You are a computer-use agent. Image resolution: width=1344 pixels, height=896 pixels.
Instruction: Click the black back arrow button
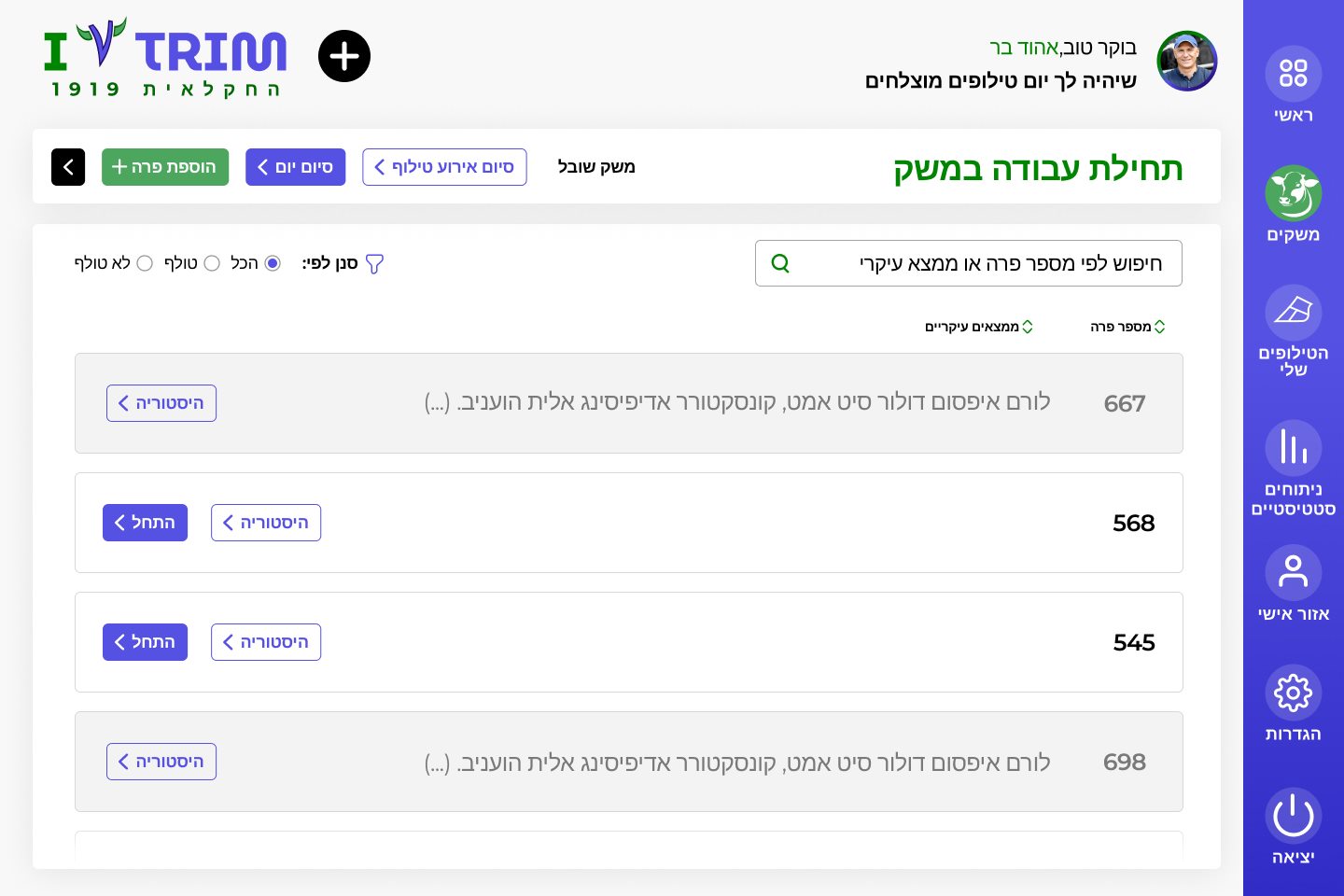point(68,167)
